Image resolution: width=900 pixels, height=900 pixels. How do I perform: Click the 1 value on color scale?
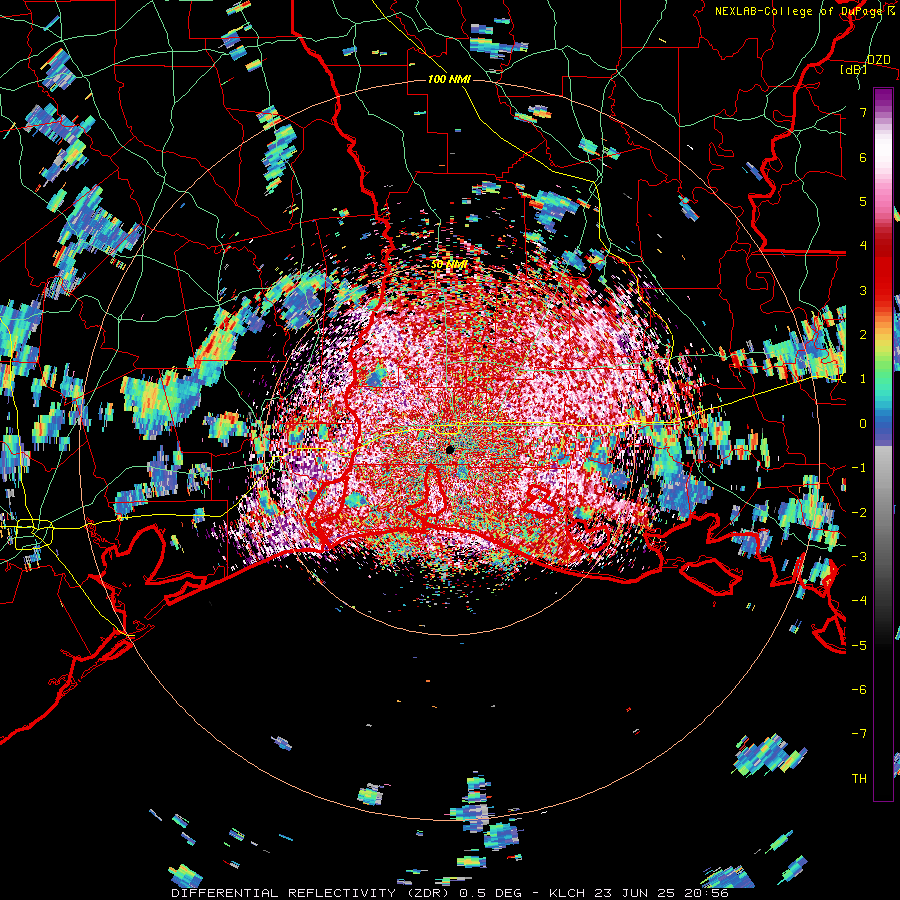863,379
